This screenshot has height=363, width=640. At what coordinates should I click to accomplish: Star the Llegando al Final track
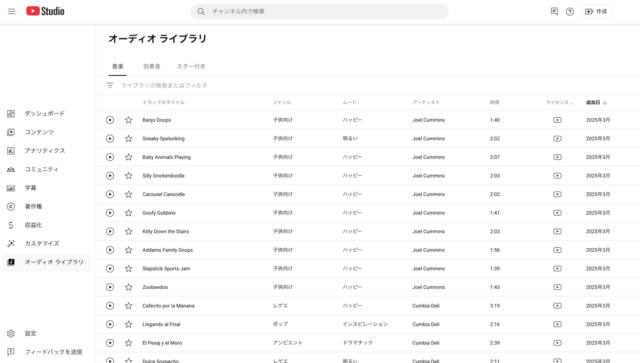[129, 324]
